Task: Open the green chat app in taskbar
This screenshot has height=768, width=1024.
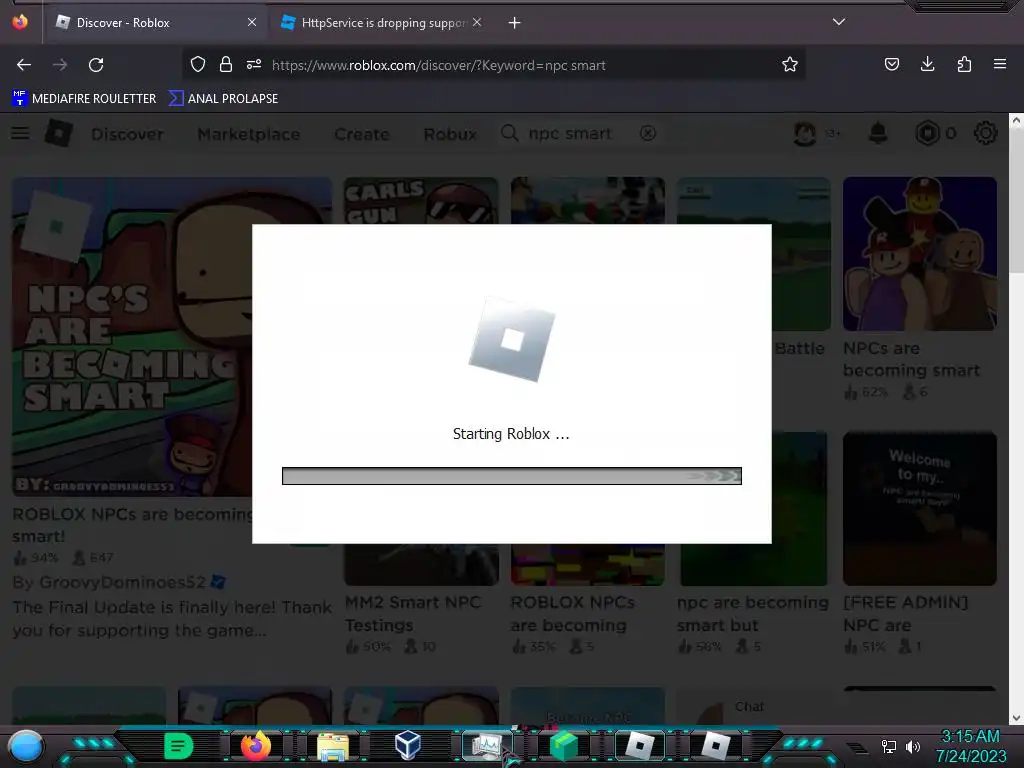Action: click(x=178, y=746)
